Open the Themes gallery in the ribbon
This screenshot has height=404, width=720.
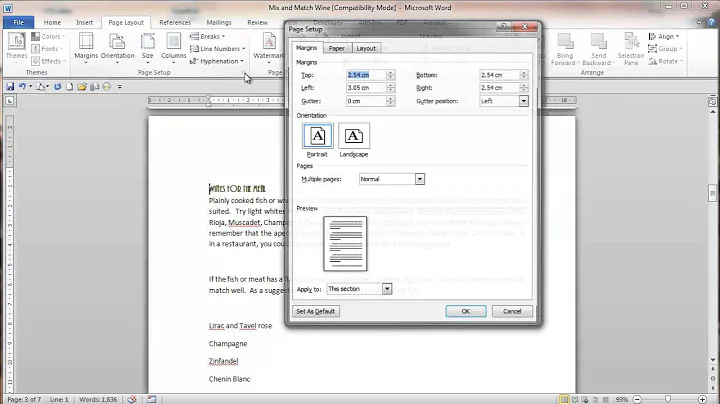(x=17, y=47)
